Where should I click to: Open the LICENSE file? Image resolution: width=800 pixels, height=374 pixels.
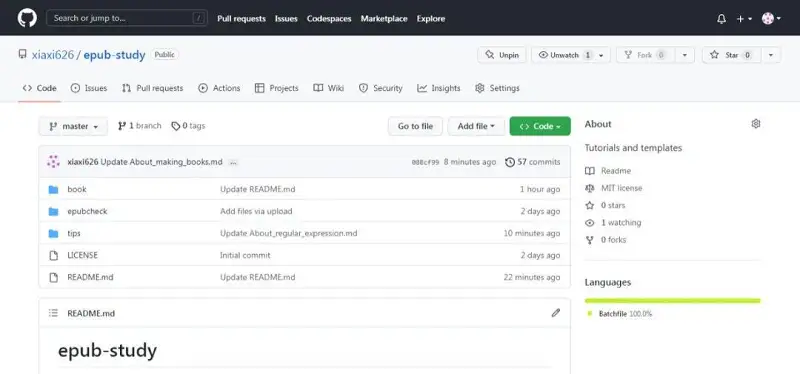82,255
